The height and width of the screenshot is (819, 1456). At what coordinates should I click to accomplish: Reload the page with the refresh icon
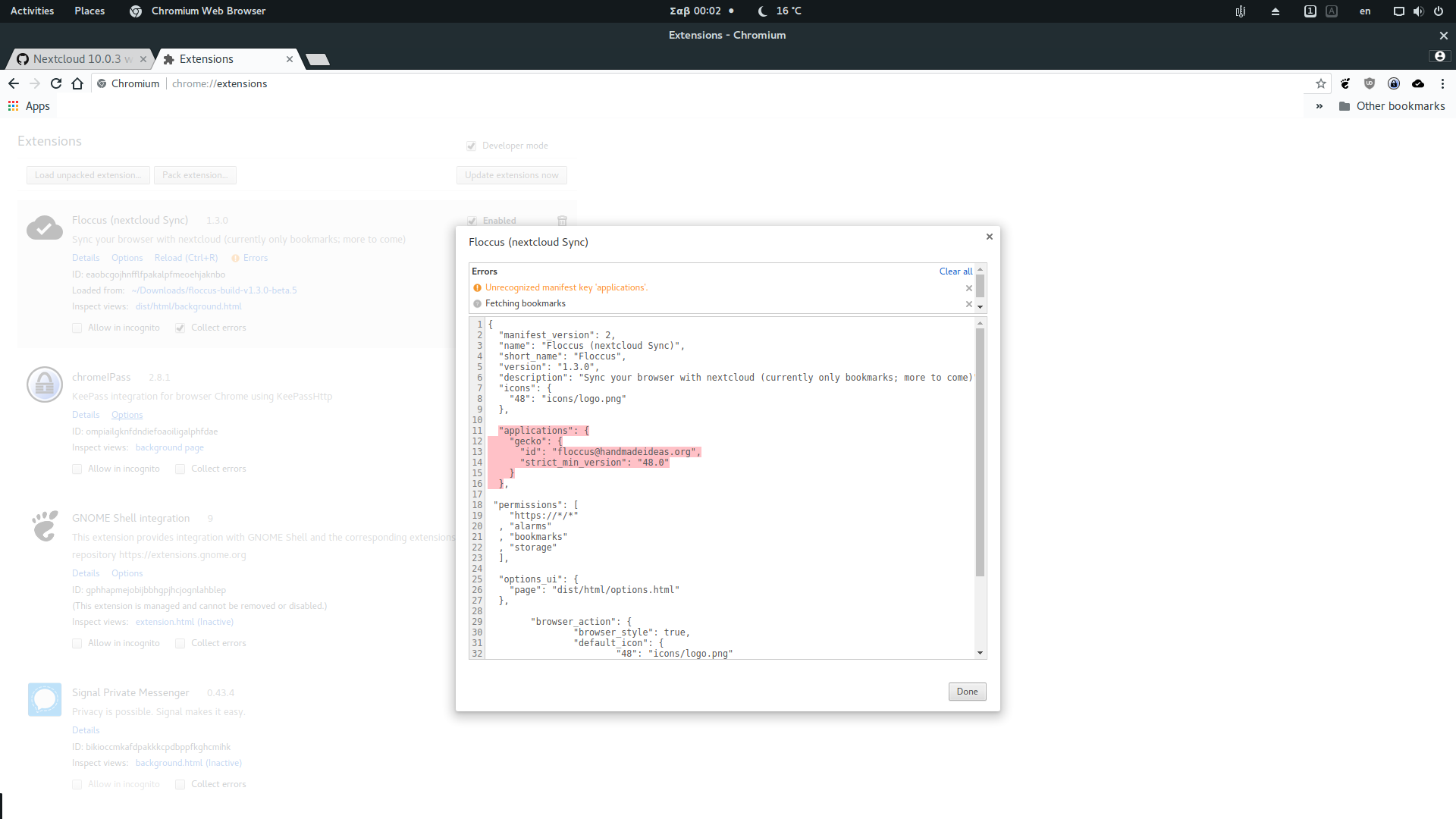click(x=56, y=83)
